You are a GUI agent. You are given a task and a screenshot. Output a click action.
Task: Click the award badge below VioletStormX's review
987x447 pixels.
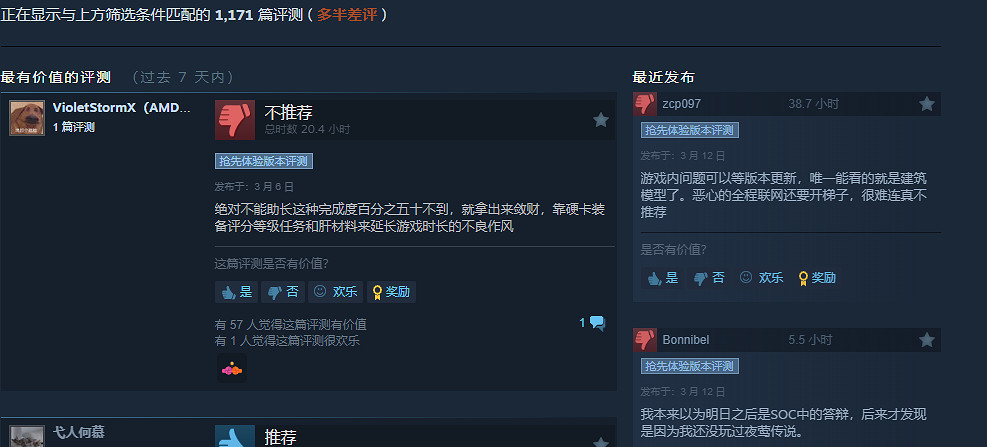click(232, 369)
